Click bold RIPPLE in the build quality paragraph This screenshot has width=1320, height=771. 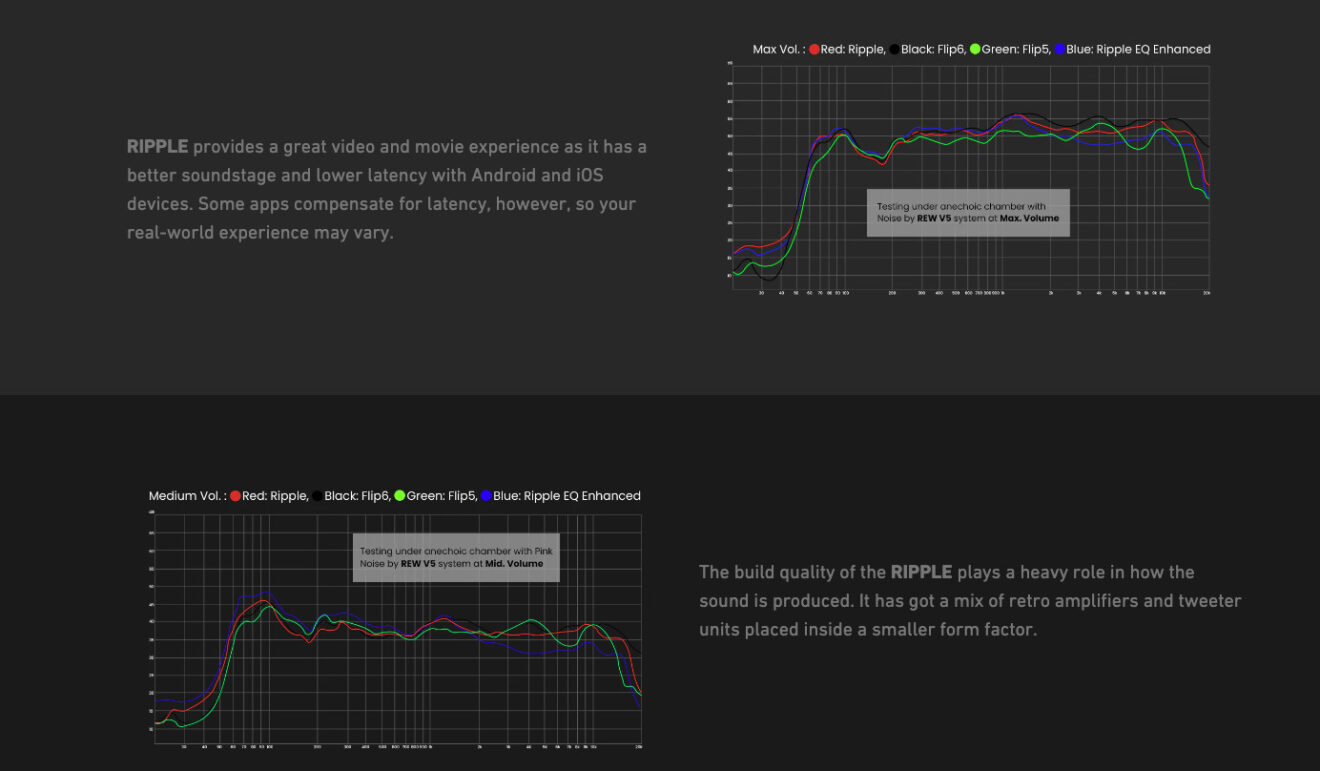(x=921, y=573)
